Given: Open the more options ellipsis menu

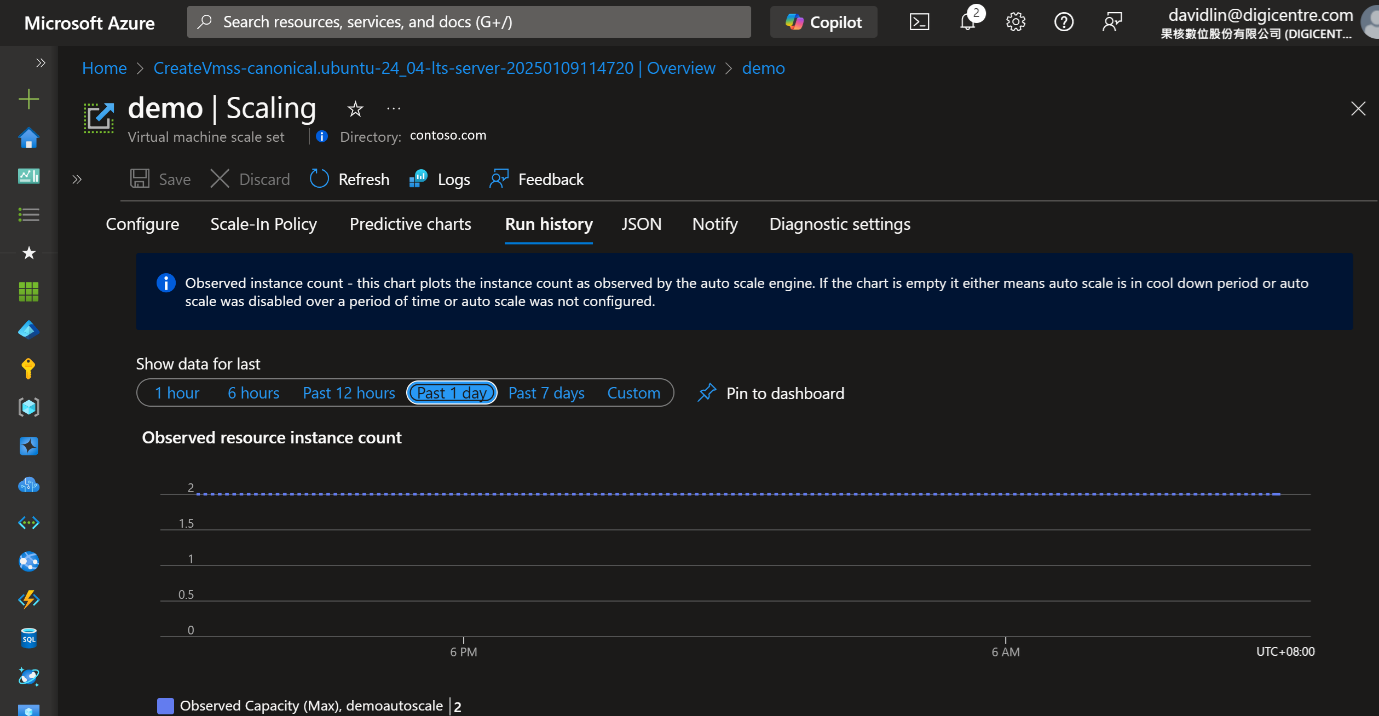Looking at the screenshot, I should click(x=394, y=108).
